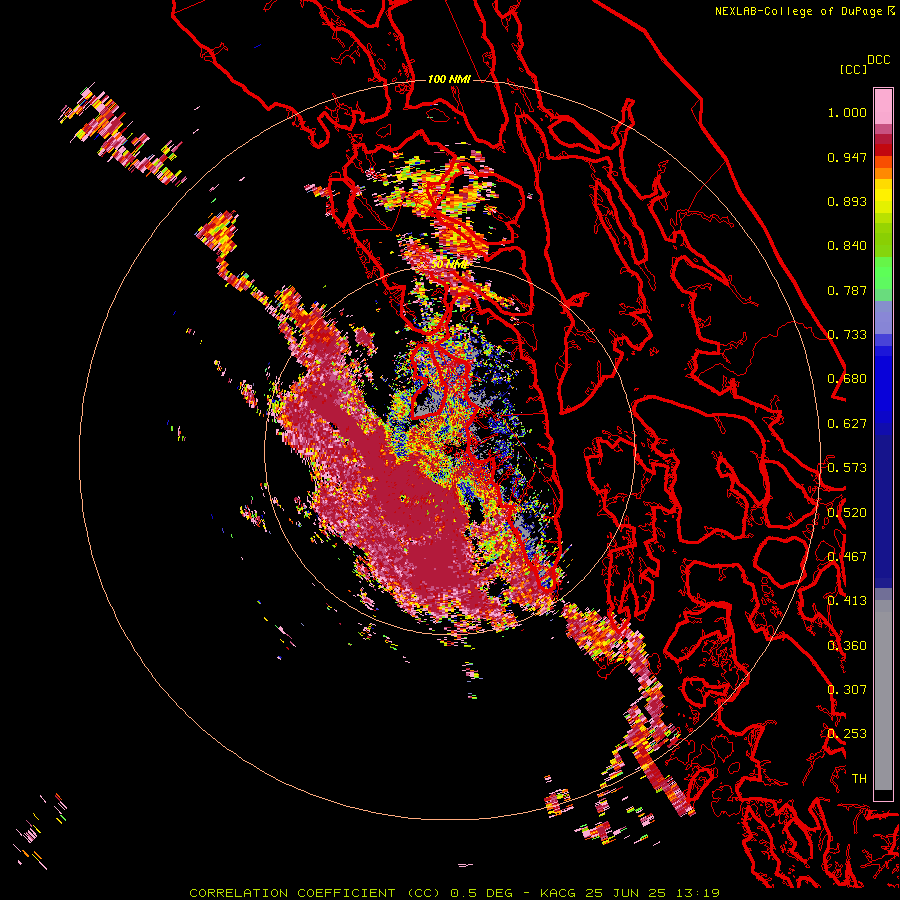The image size is (900, 900).
Task: Click the [CC] units label above the color bar
Action: [x=854, y=69]
